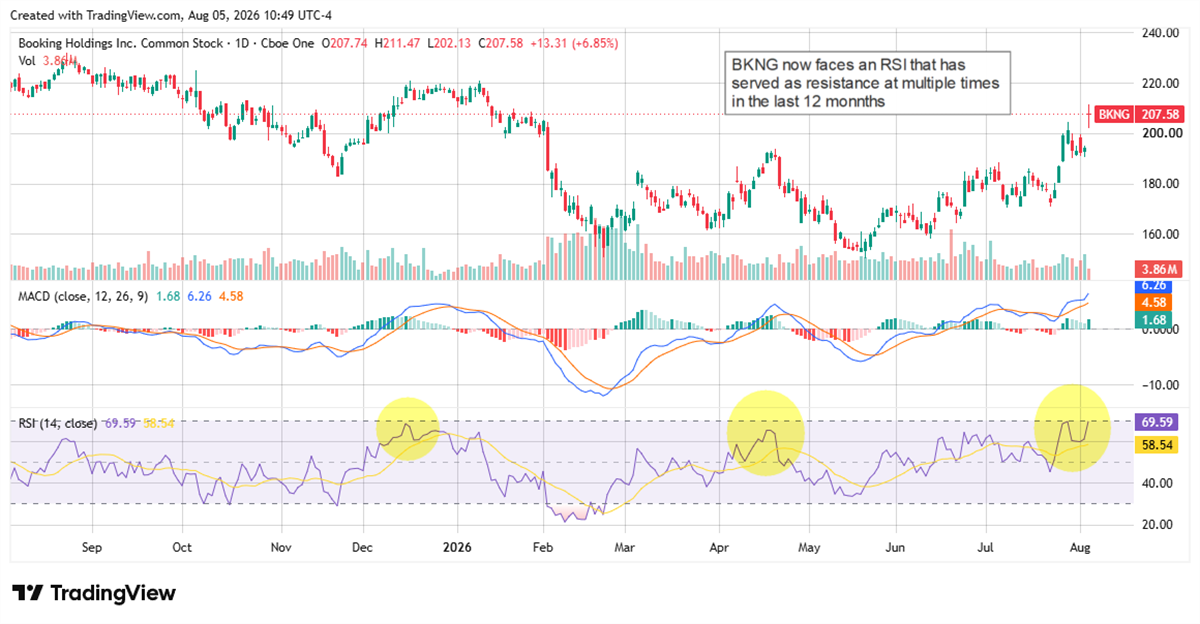Click Aug on the time axis
The image size is (1200, 624).
point(1080,548)
